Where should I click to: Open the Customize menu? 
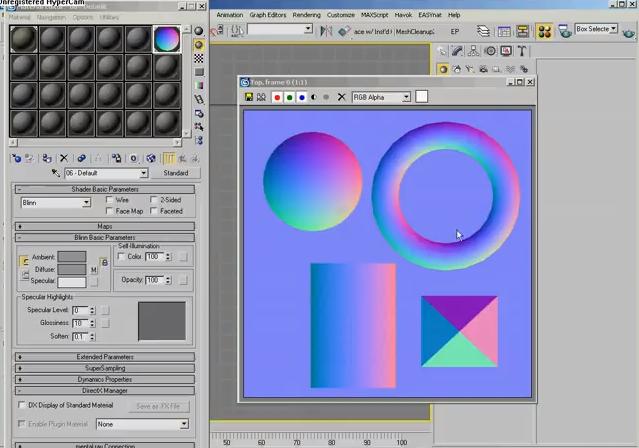point(341,15)
